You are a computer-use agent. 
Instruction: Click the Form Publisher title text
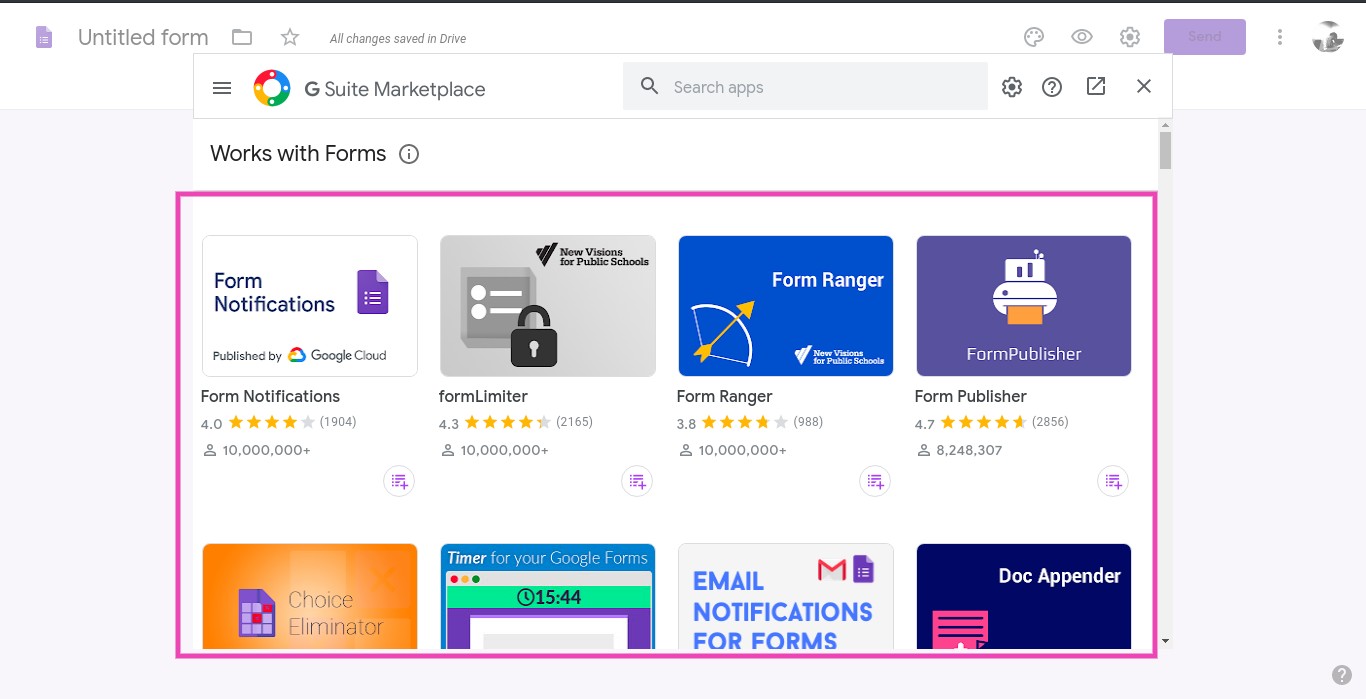pos(971,396)
